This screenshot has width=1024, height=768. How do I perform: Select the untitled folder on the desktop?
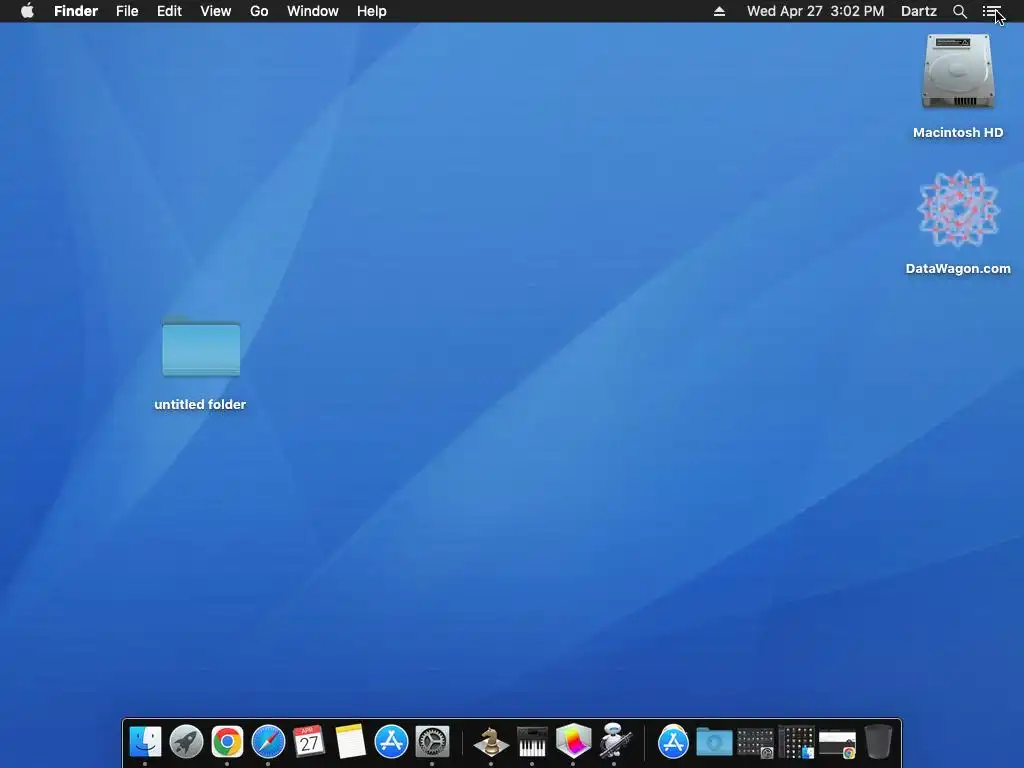201,347
